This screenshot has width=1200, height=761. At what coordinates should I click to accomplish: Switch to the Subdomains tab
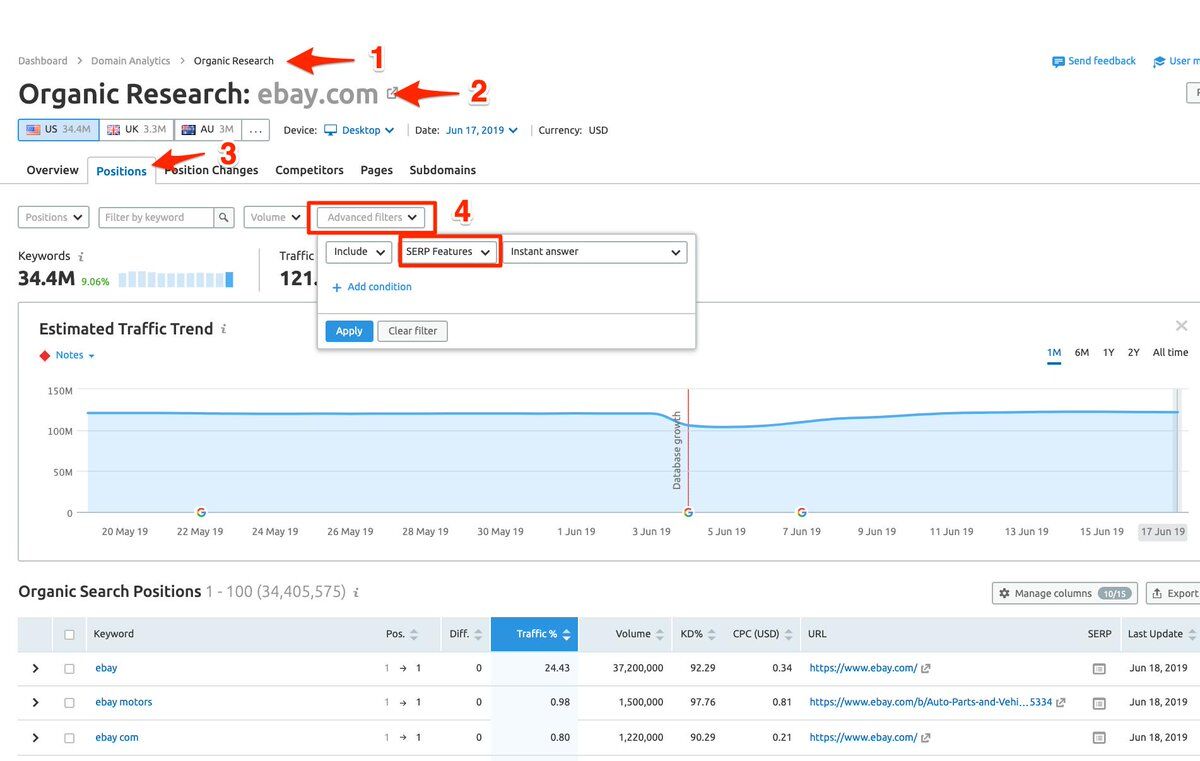coord(443,170)
